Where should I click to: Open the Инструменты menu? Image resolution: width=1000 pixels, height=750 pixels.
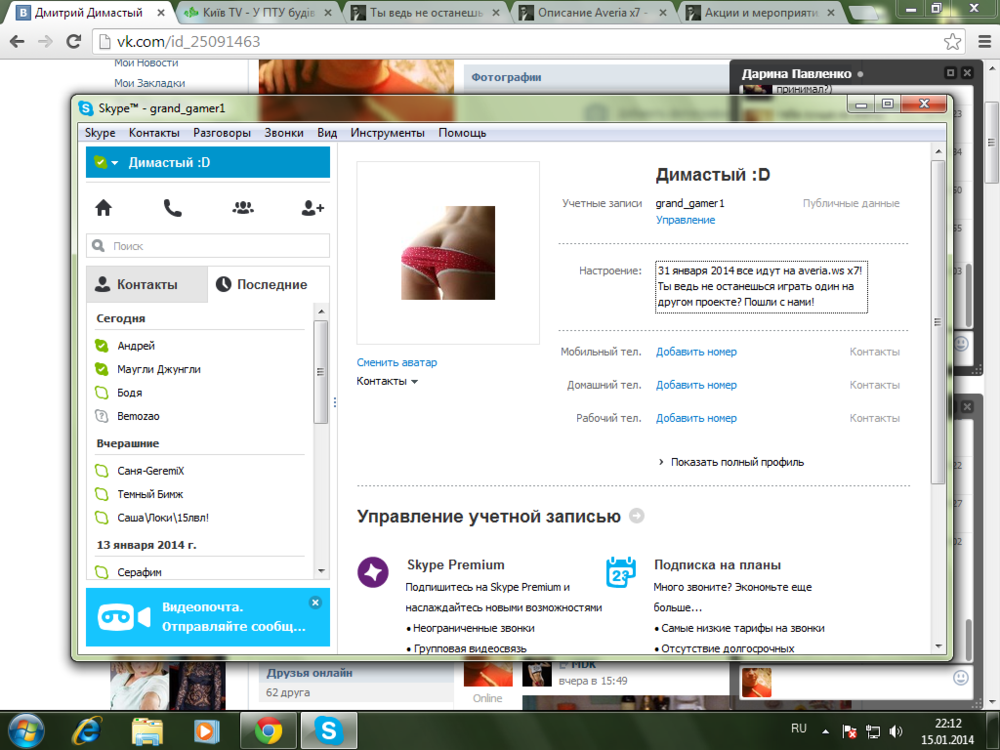click(387, 133)
